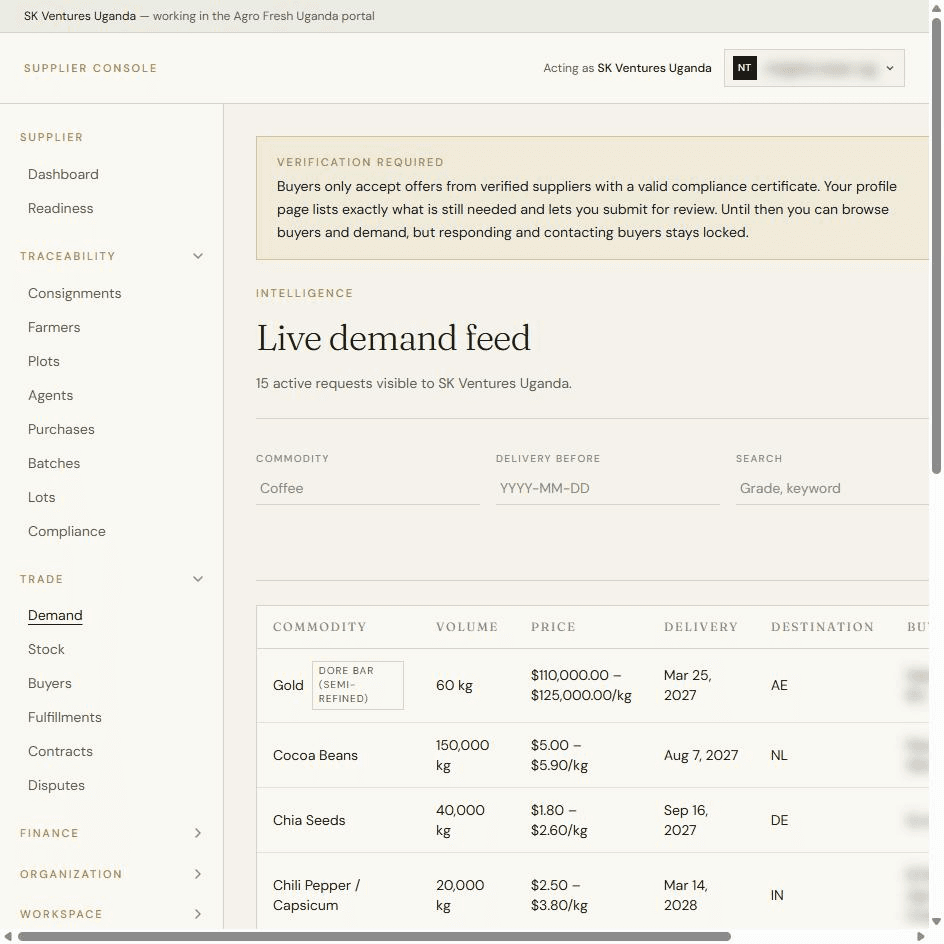
Task: Click the vertical scrollbar thumb
Action: (936, 247)
